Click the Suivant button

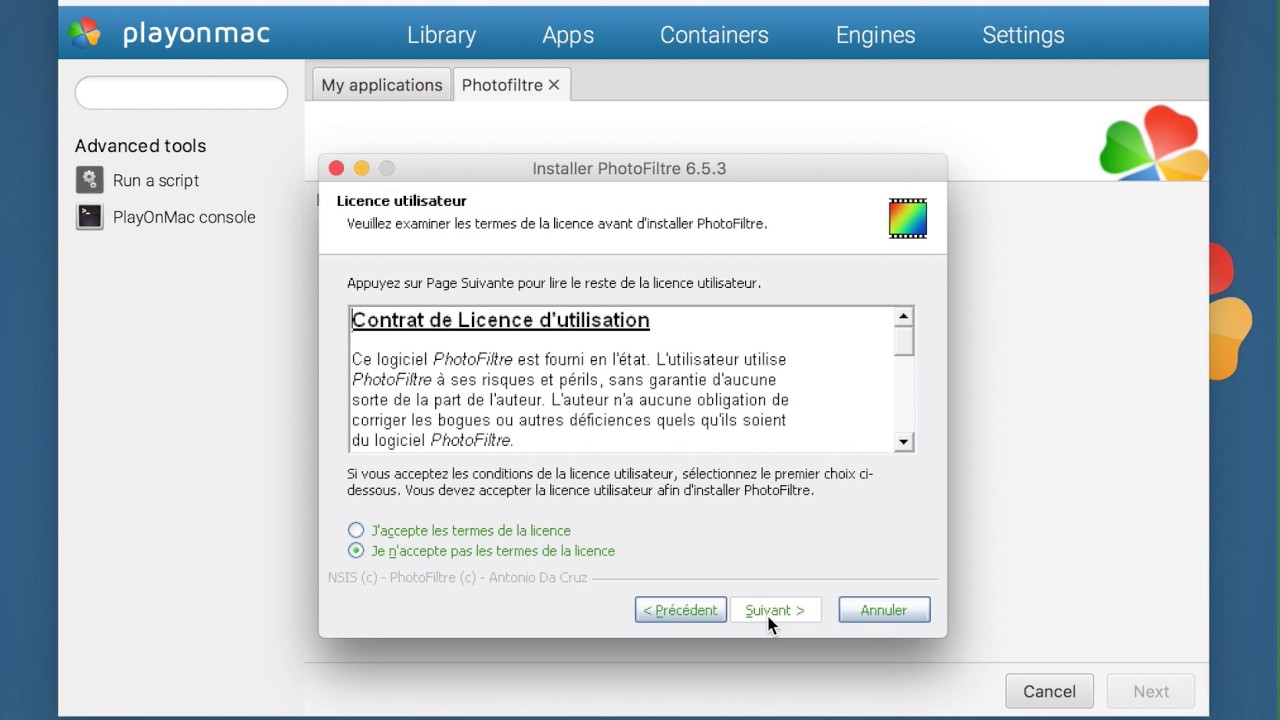tap(775, 610)
